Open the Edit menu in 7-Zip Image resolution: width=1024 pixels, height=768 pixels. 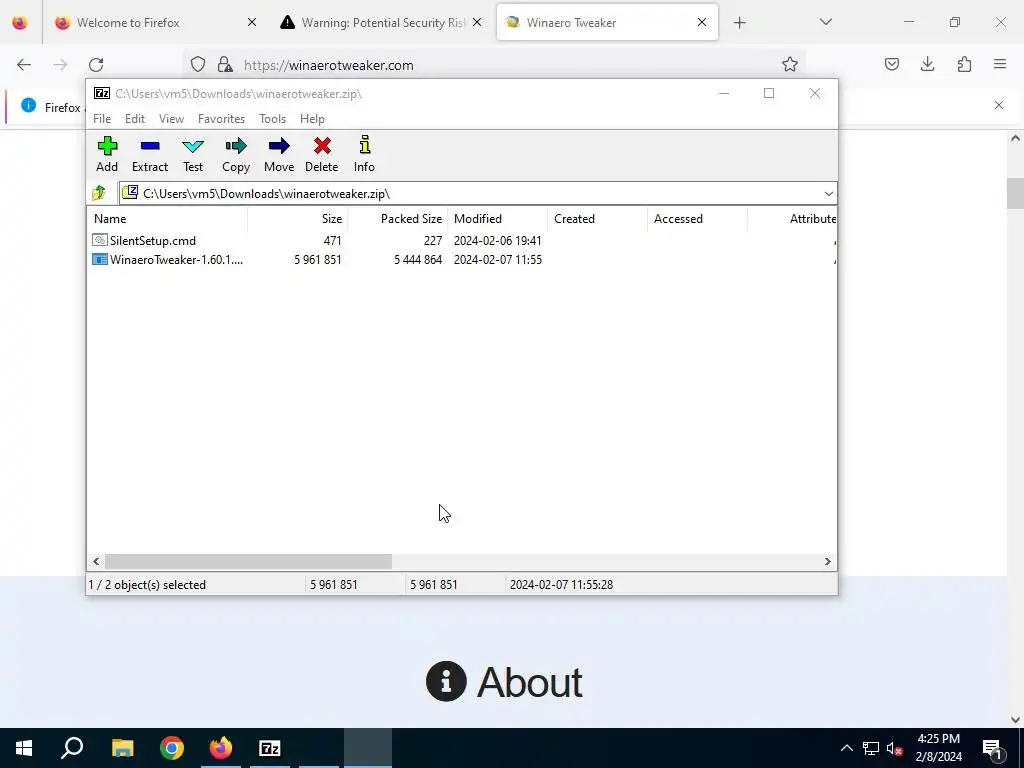pyautogui.click(x=135, y=119)
